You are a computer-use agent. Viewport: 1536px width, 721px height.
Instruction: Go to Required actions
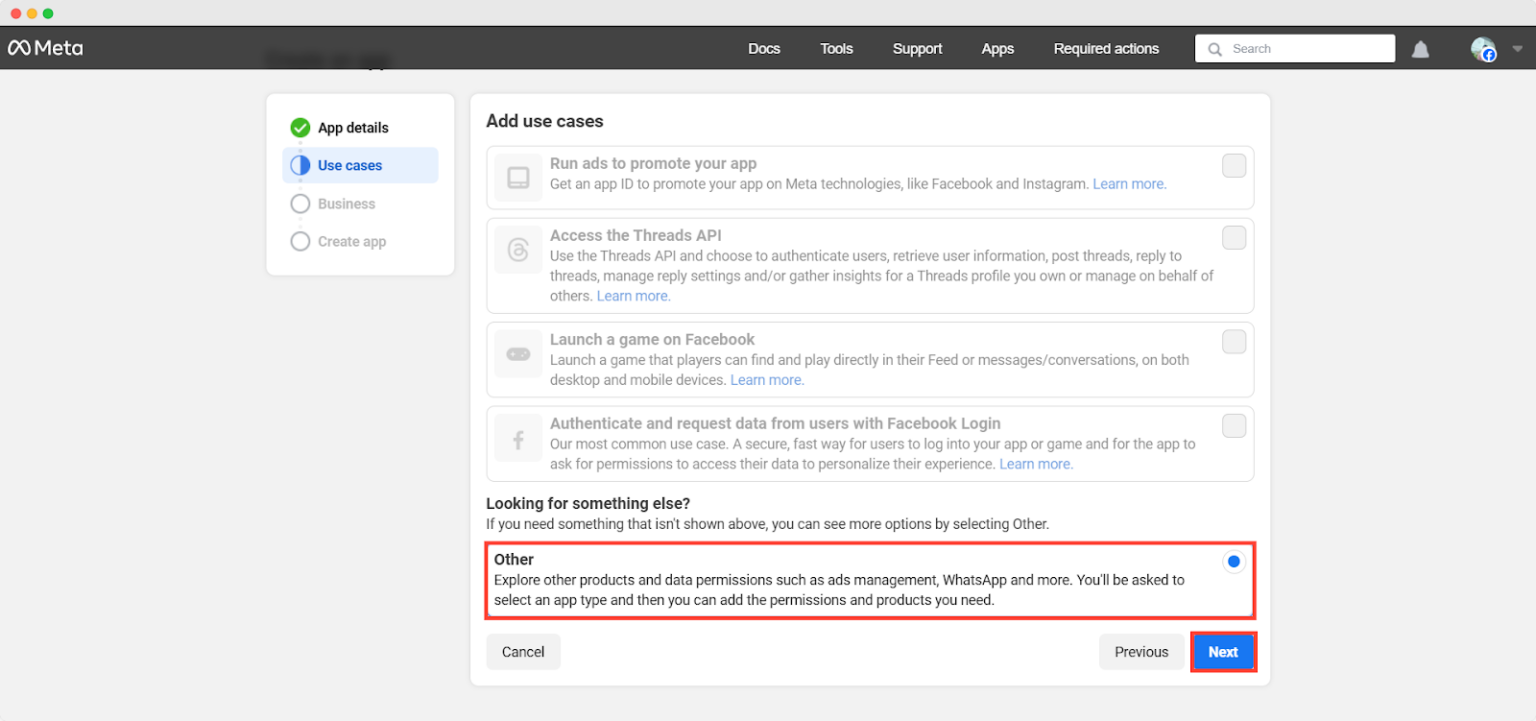1106,49
